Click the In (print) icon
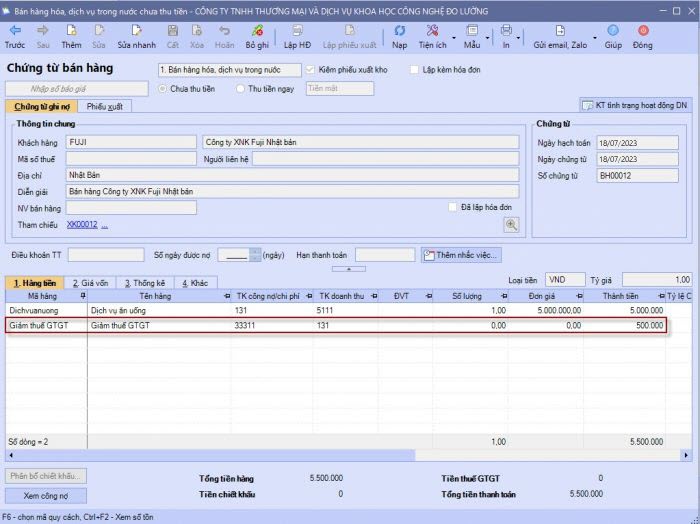The height and width of the screenshot is (524, 700). tap(506, 31)
